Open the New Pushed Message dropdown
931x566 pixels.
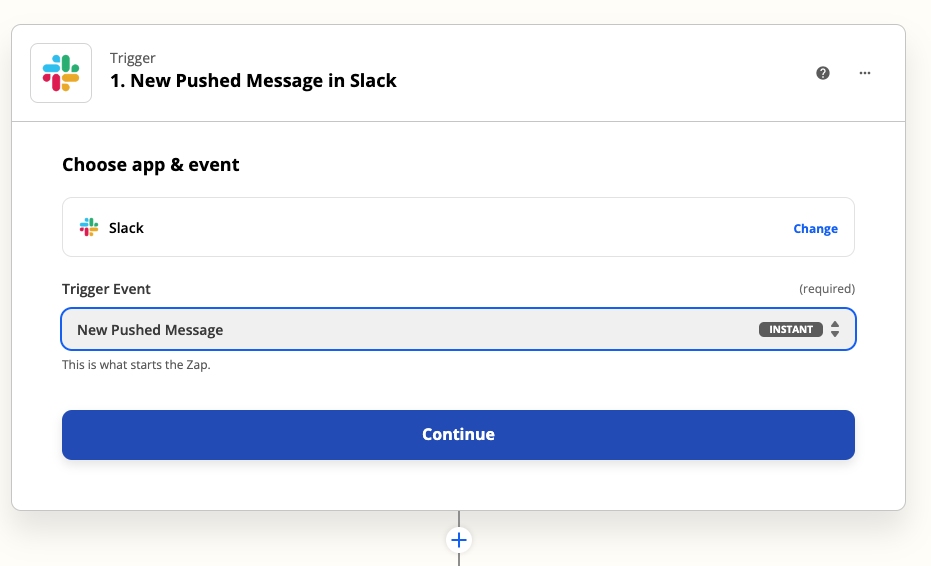point(400,330)
